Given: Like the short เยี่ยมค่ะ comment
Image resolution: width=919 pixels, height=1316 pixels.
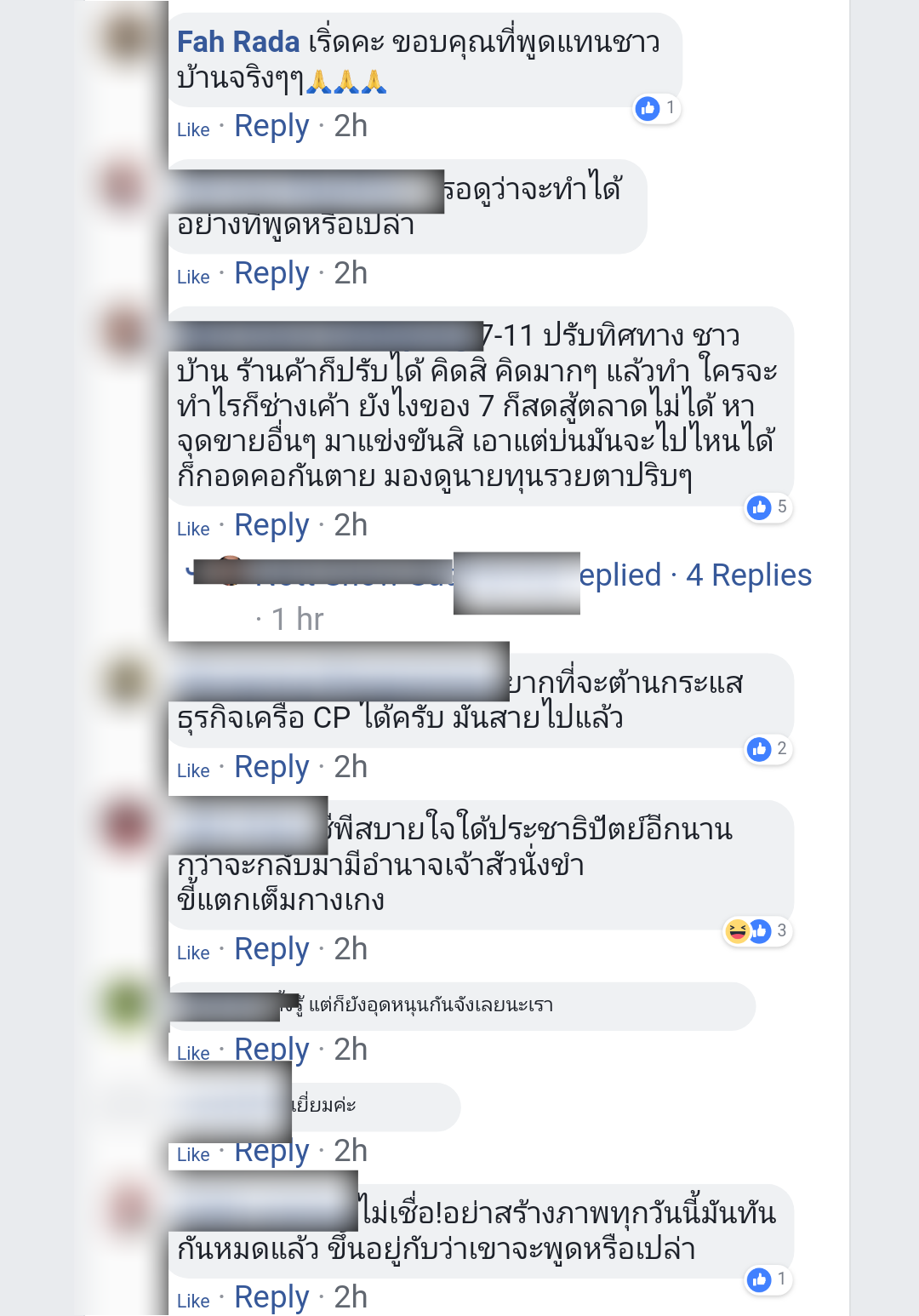Looking at the screenshot, I should (193, 1154).
